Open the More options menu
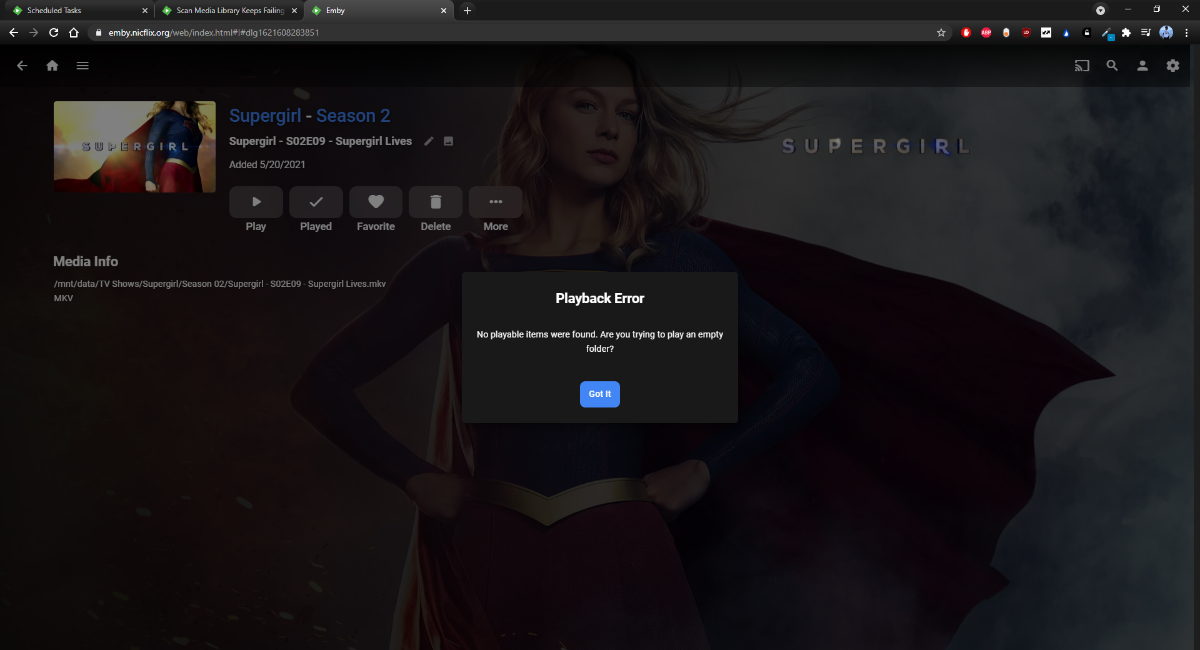Viewport: 1200px width, 650px height. click(x=495, y=201)
